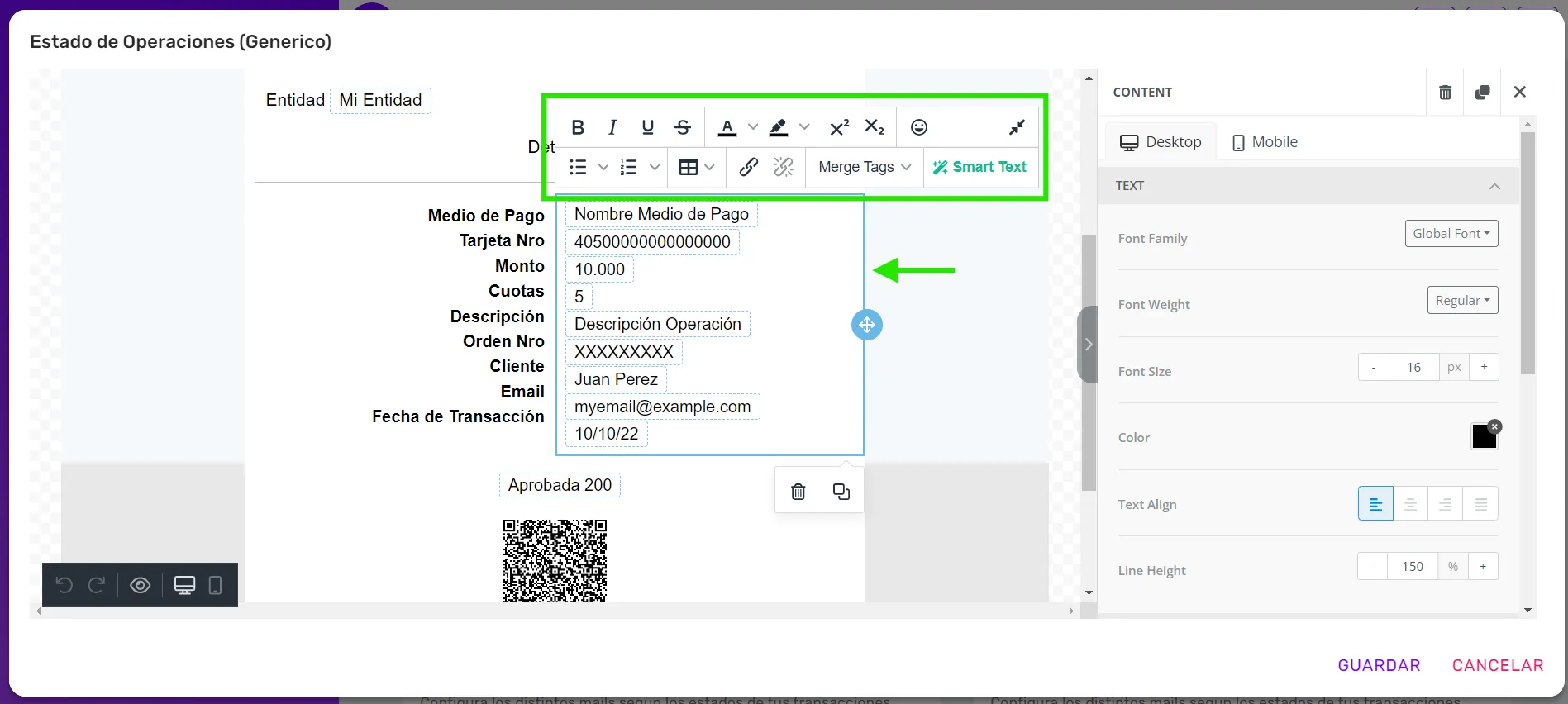Toggle bold formatting in text toolbar

[578, 127]
